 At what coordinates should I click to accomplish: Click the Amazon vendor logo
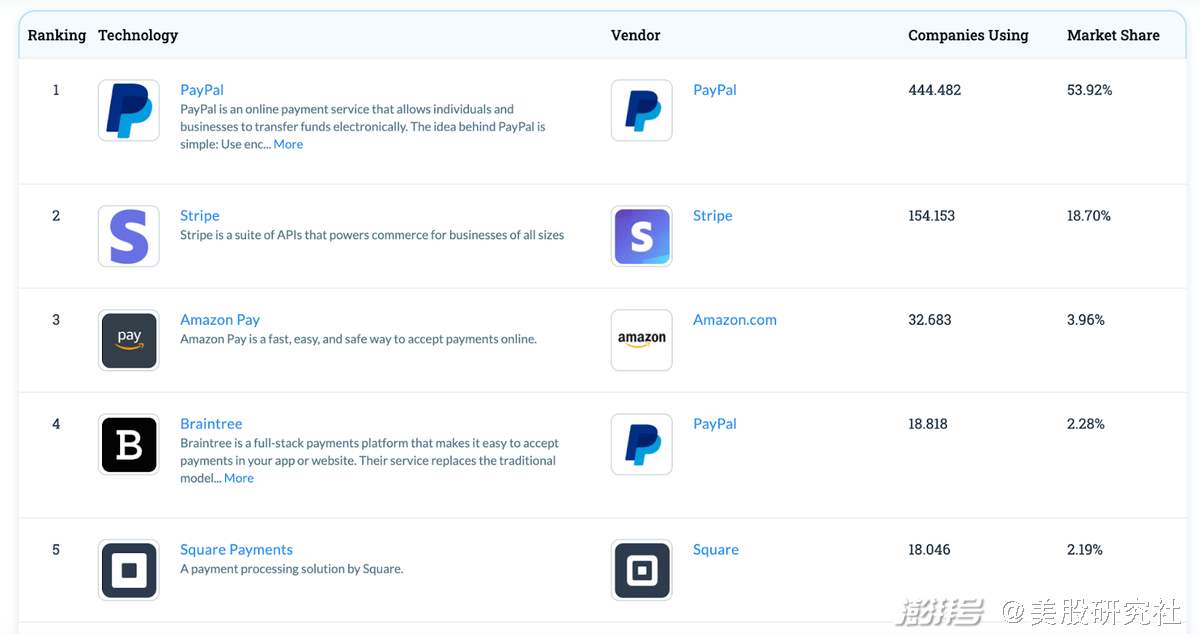(x=642, y=340)
